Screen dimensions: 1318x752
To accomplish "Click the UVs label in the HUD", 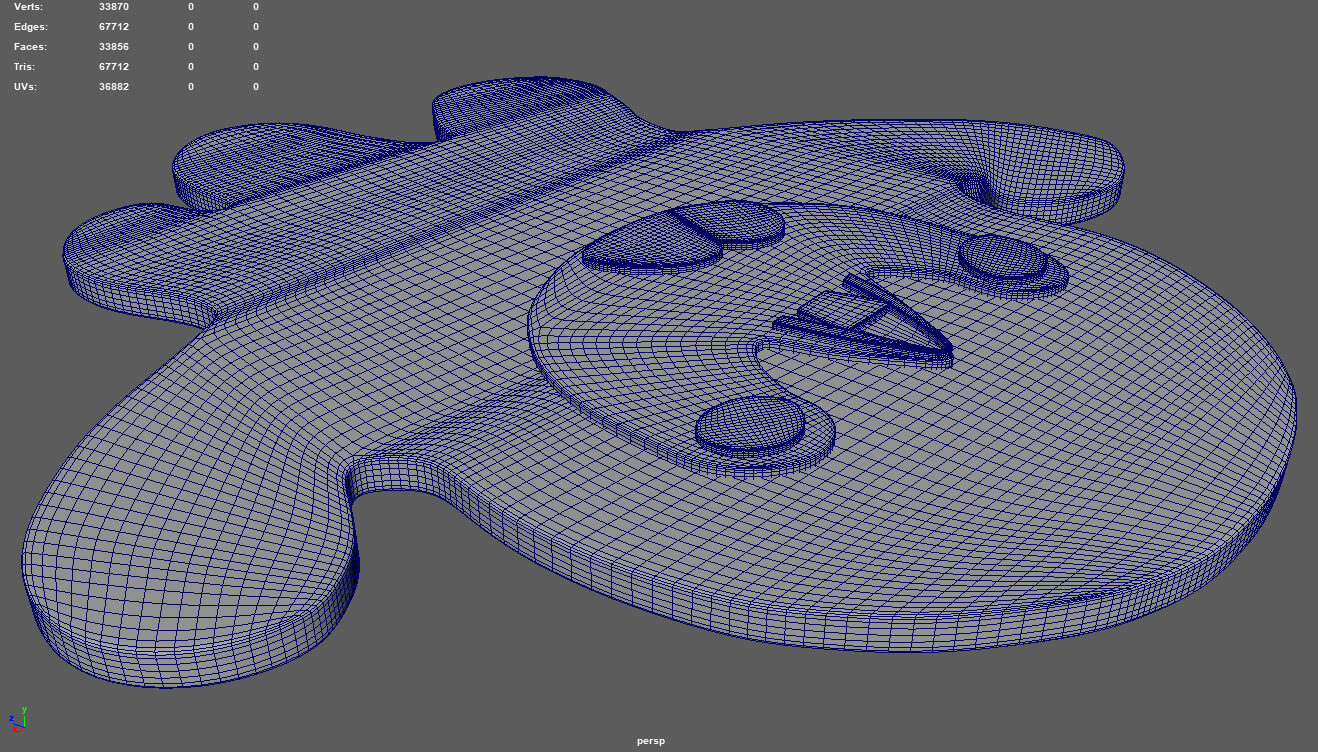I will pyautogui.click(x=25, y=87).
